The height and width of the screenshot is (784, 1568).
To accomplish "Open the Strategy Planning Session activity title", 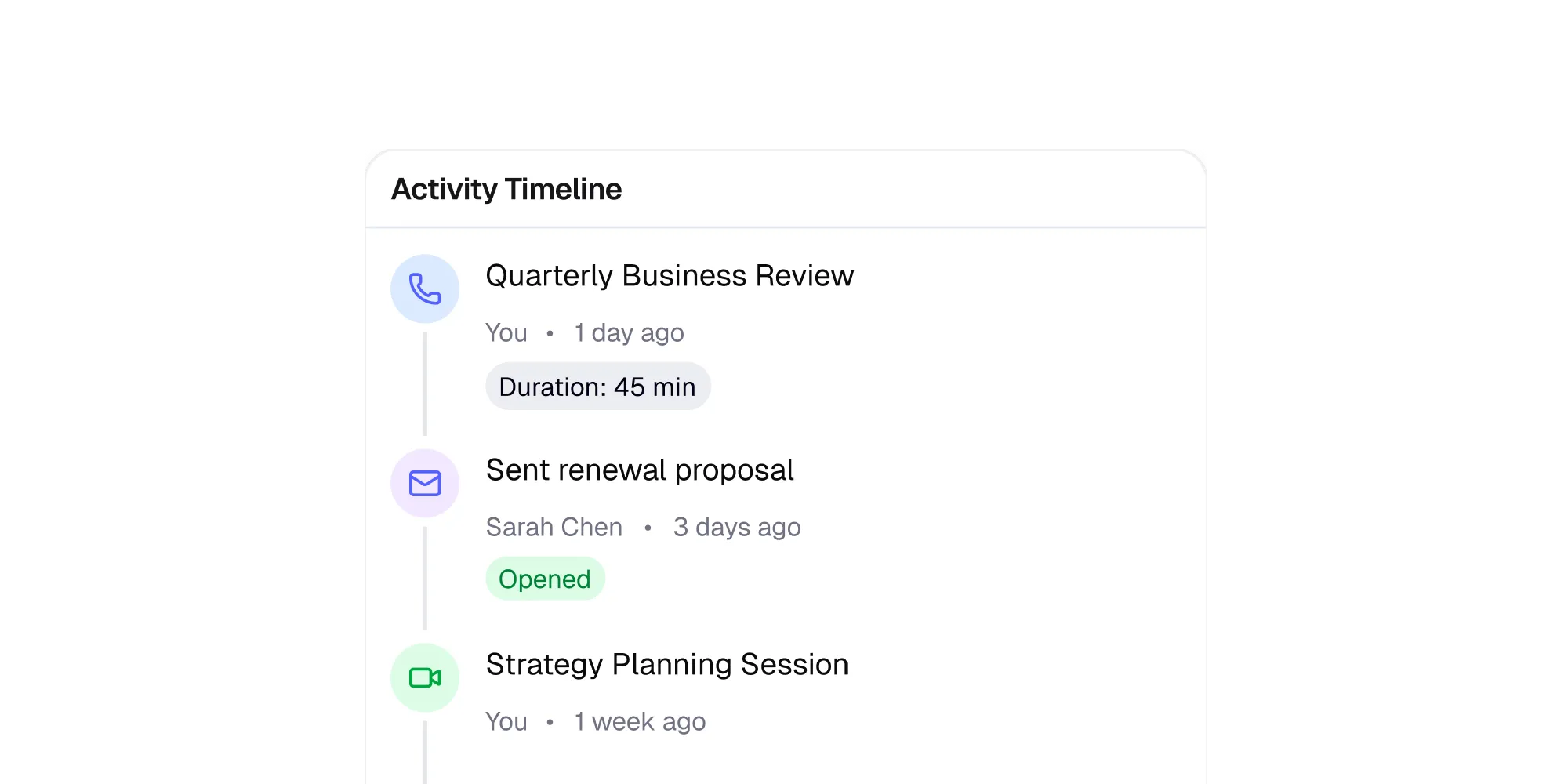I will (667, 664).
